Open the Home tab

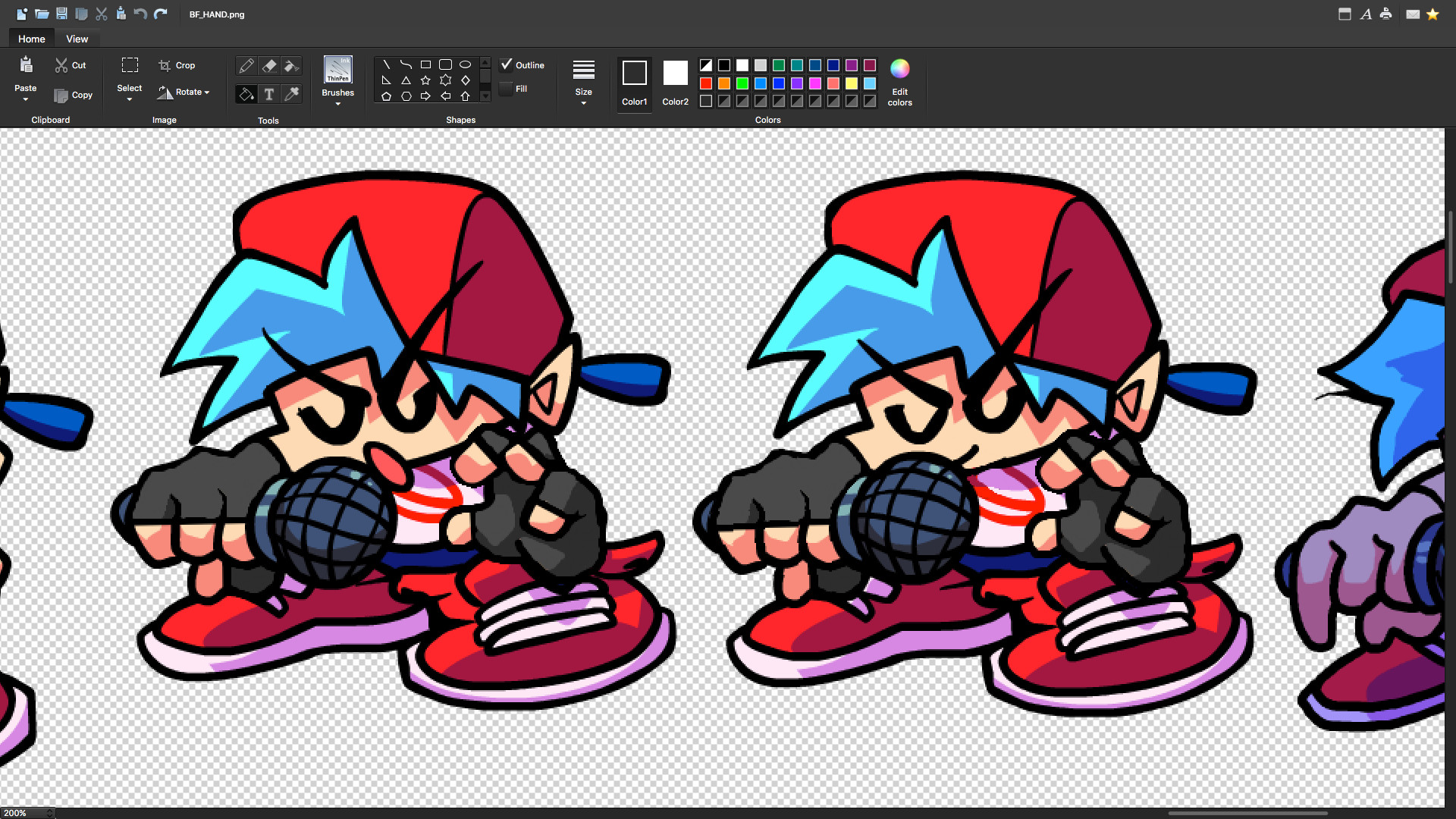click(32, 39)
